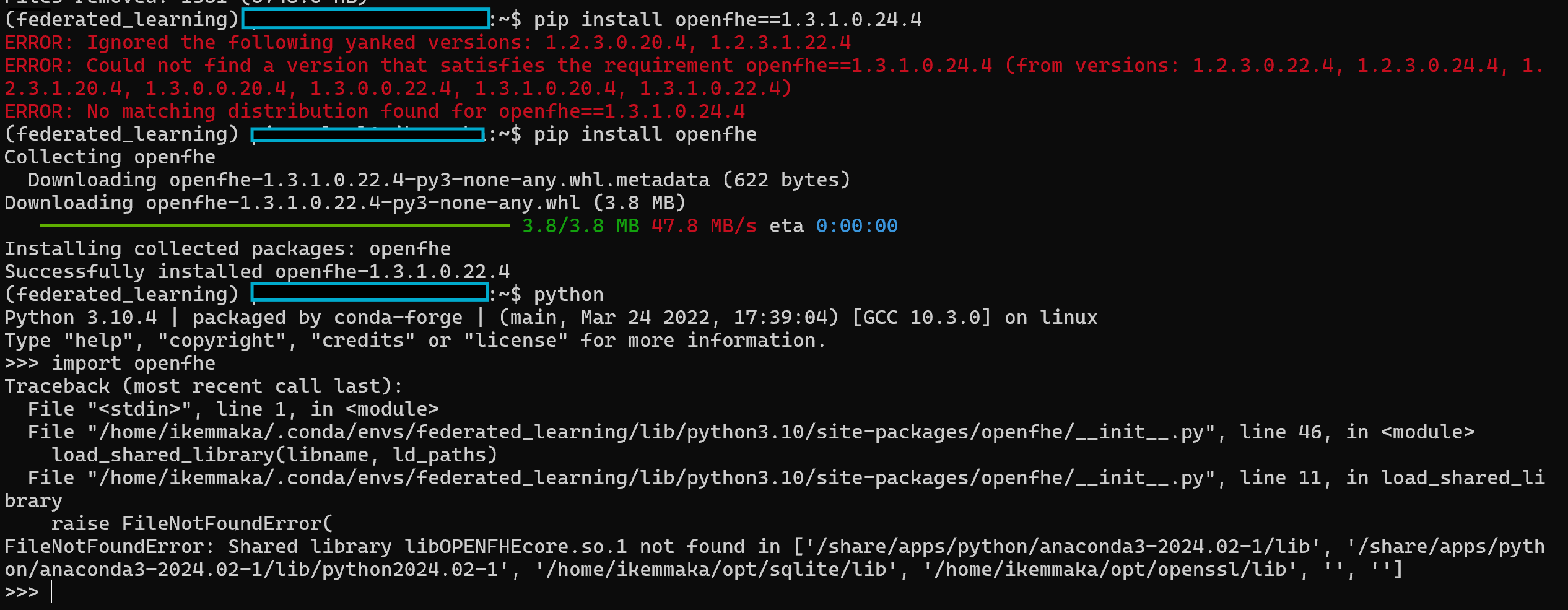This screenshot has height=610, width=1568.
Task: Click the whl.metadata (622 bytes) download line
Action: pos(438,180)
